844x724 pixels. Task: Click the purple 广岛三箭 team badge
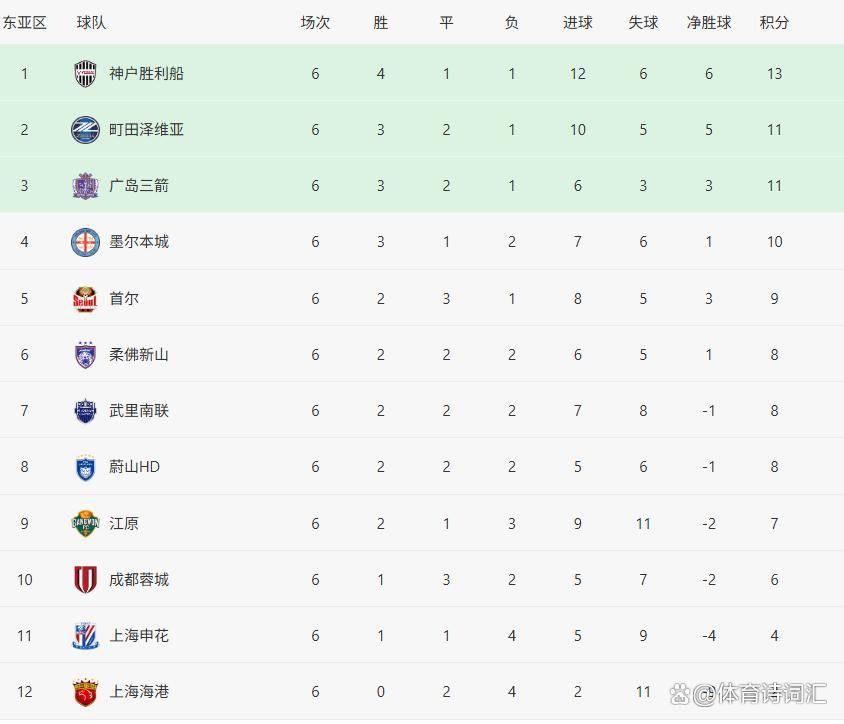85,186
